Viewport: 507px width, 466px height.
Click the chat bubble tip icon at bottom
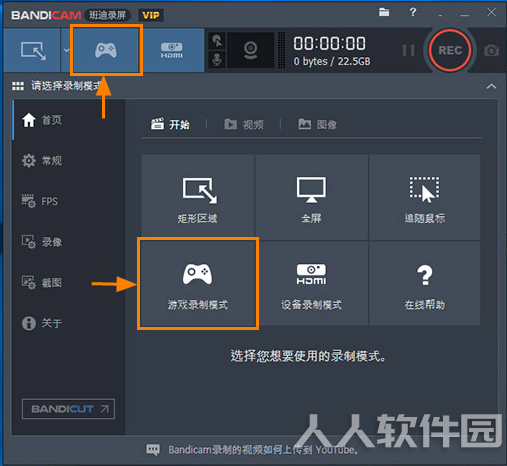pos(153,450)
